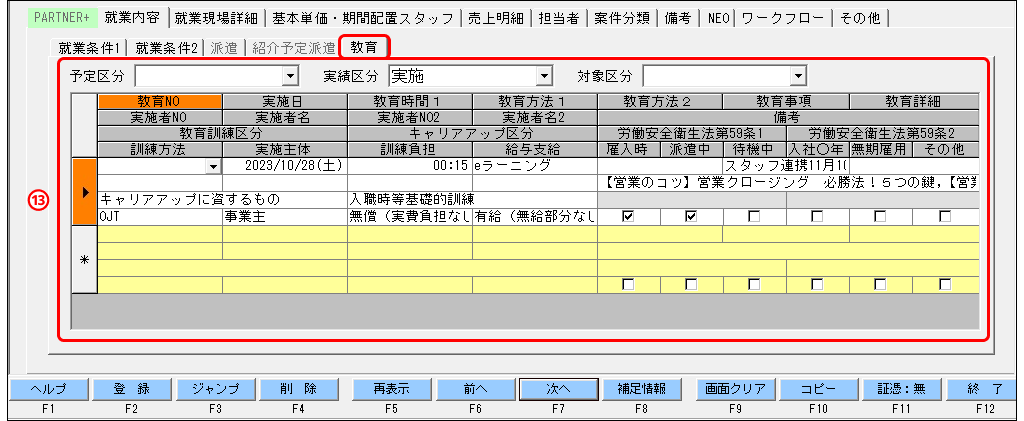Screen dimensions: 1024x421
Task: Click the 事業主 cell
Action: click(x=285, y=217)
